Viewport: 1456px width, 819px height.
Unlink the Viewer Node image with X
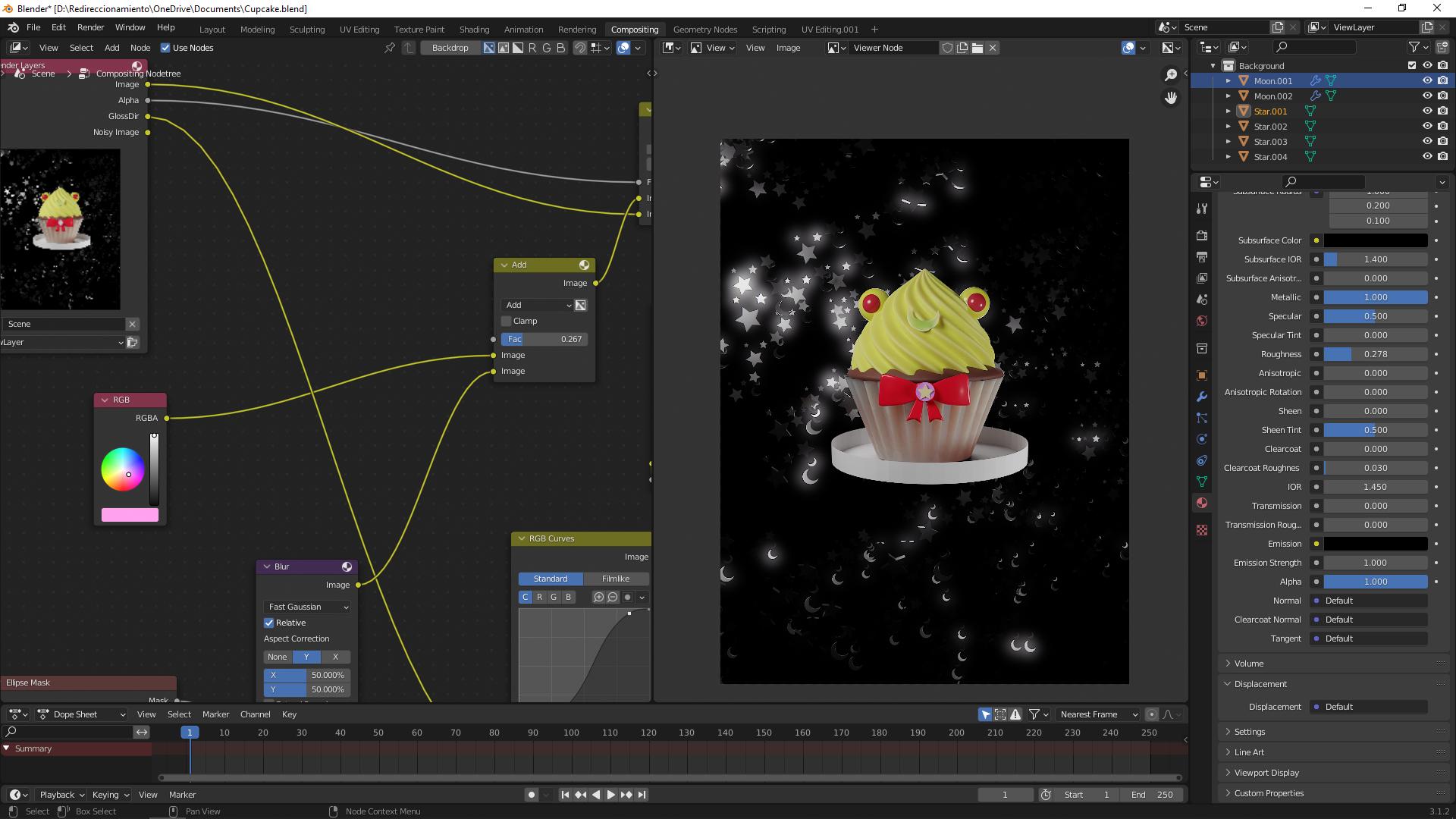pos(993,48)
